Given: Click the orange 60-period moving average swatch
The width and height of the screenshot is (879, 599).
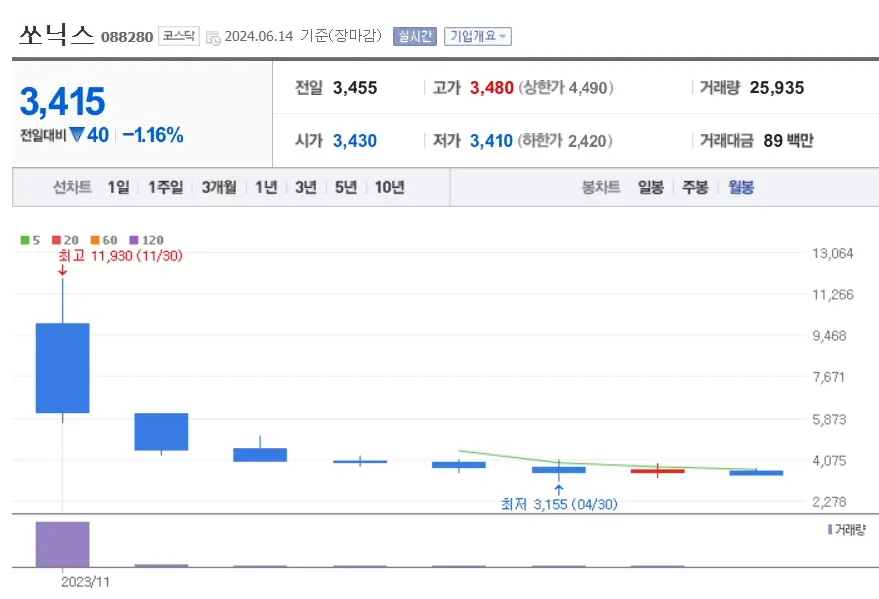Looking at the screenshot, I should tap(95, 240).
